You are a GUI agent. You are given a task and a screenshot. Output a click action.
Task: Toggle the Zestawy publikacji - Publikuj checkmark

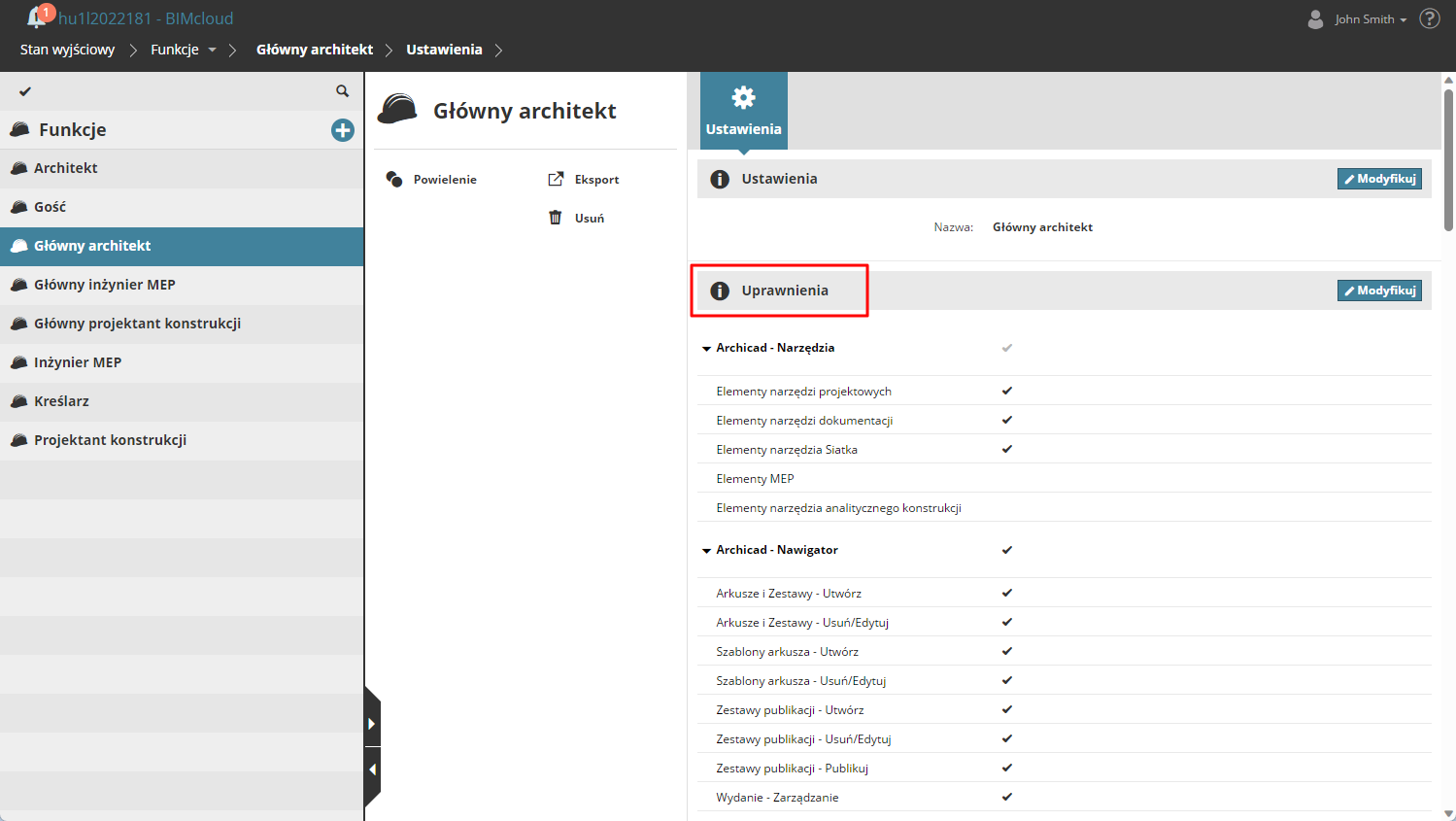coord(1007,768)
